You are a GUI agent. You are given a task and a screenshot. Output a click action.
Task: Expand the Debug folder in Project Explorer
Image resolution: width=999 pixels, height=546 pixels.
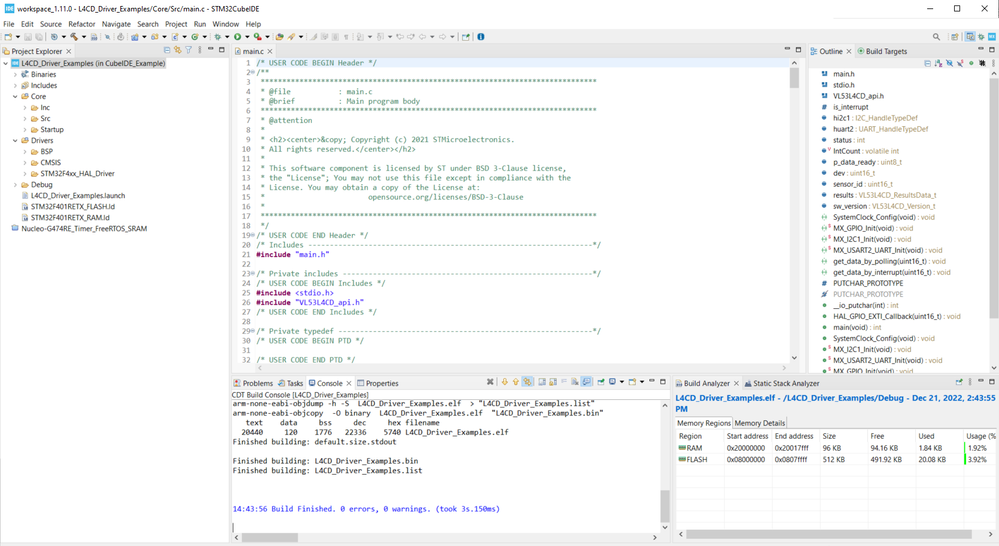pyautogui.click(x=16, y=185)
